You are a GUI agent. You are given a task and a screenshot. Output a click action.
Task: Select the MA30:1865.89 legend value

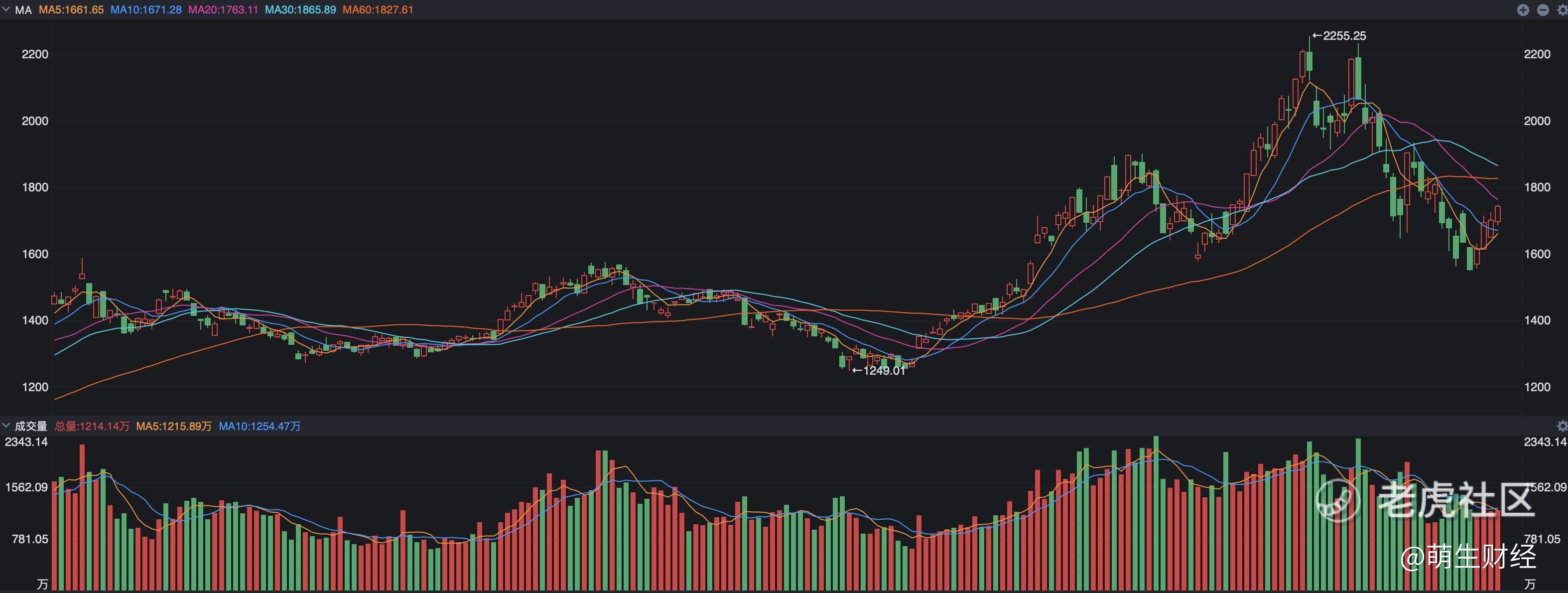301,10
